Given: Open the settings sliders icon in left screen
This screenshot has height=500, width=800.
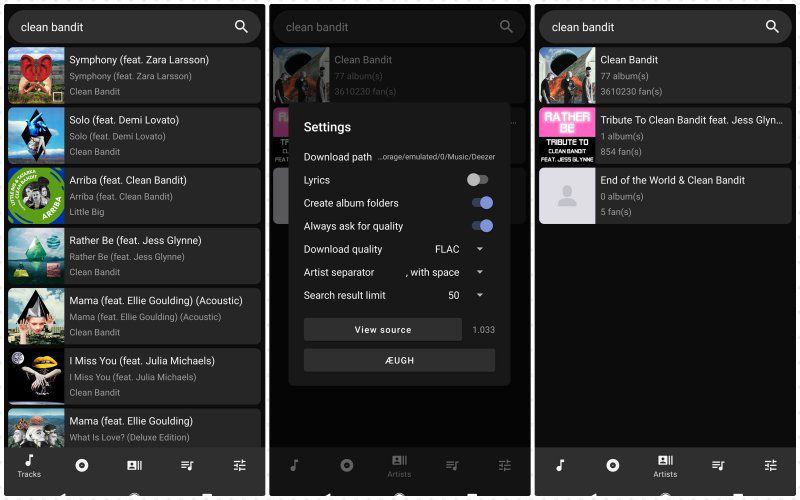Looking at the screenshot, I should [240, 465].
